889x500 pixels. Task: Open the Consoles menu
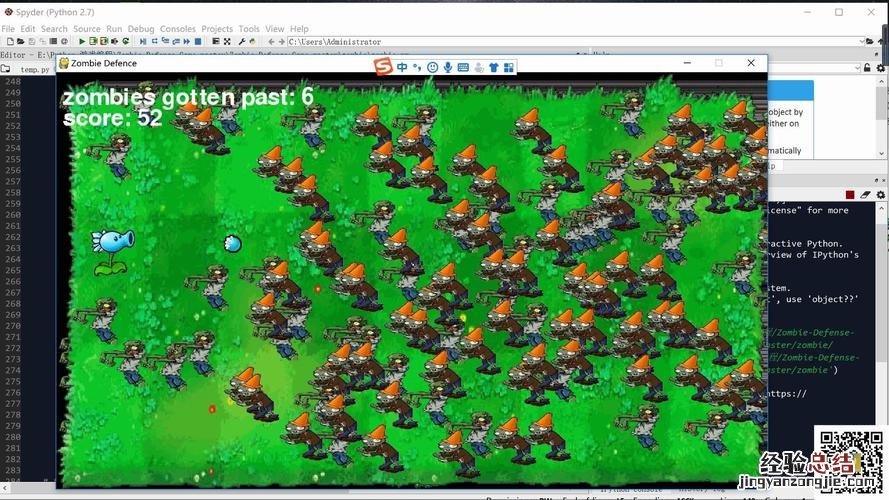tap(178, 29)
